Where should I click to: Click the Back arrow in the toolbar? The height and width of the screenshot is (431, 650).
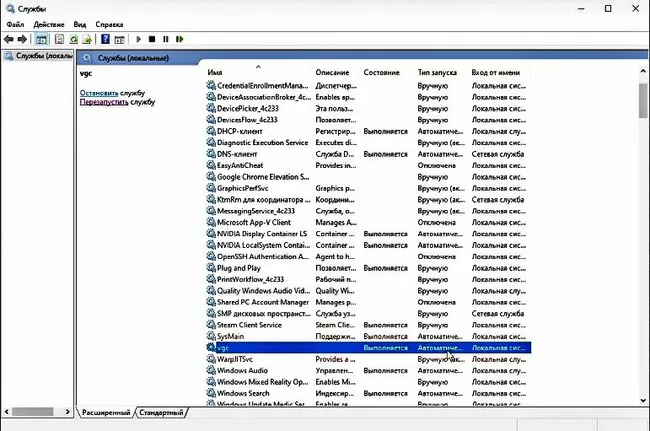point(9,39)
